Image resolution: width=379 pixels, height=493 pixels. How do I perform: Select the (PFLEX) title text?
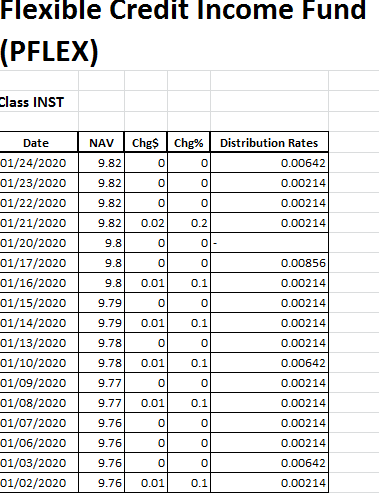click(x=49, y=52)
